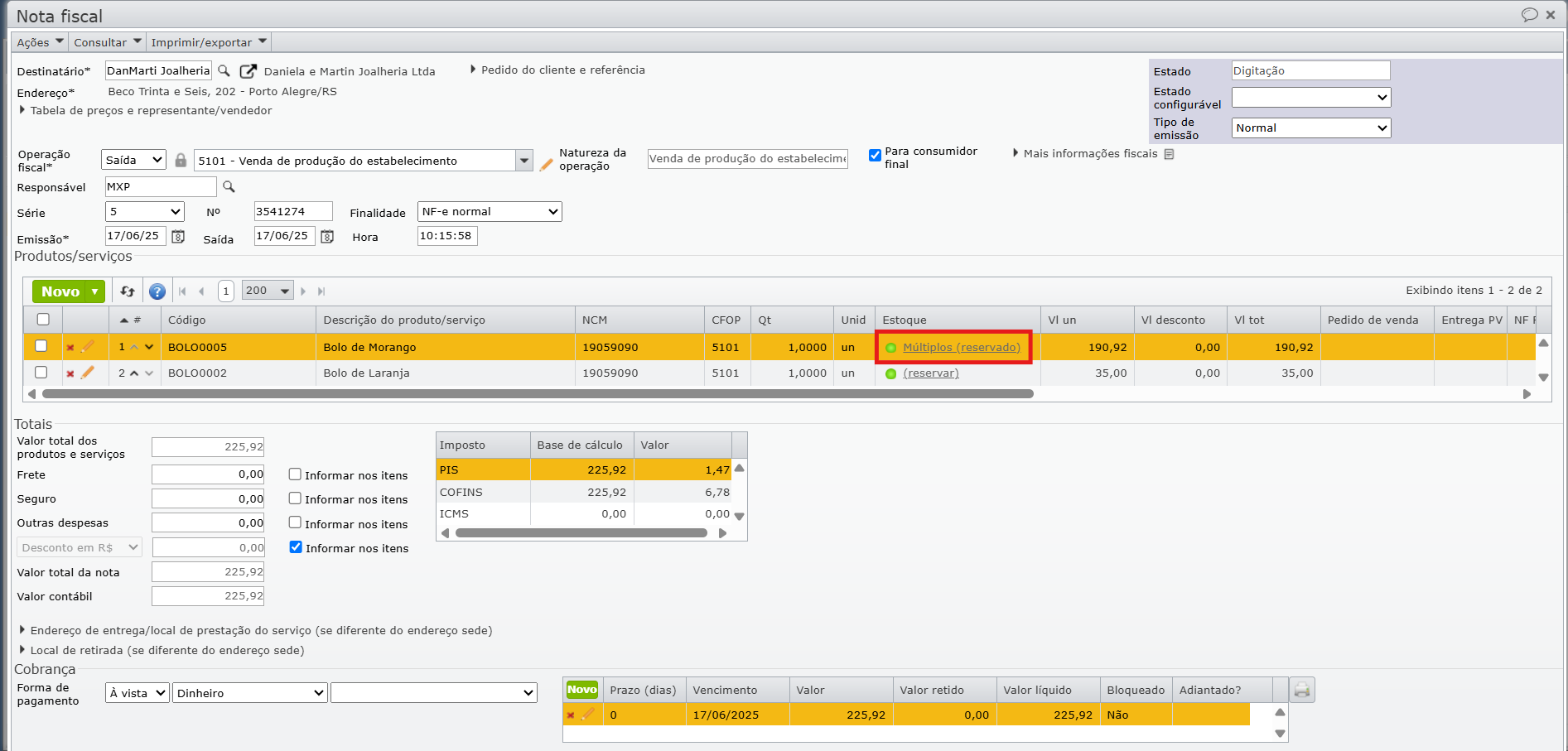Open the Tipo de emissão dropdown
The height and width of the screenshot is (751, 1568).
coord(1311,128)
